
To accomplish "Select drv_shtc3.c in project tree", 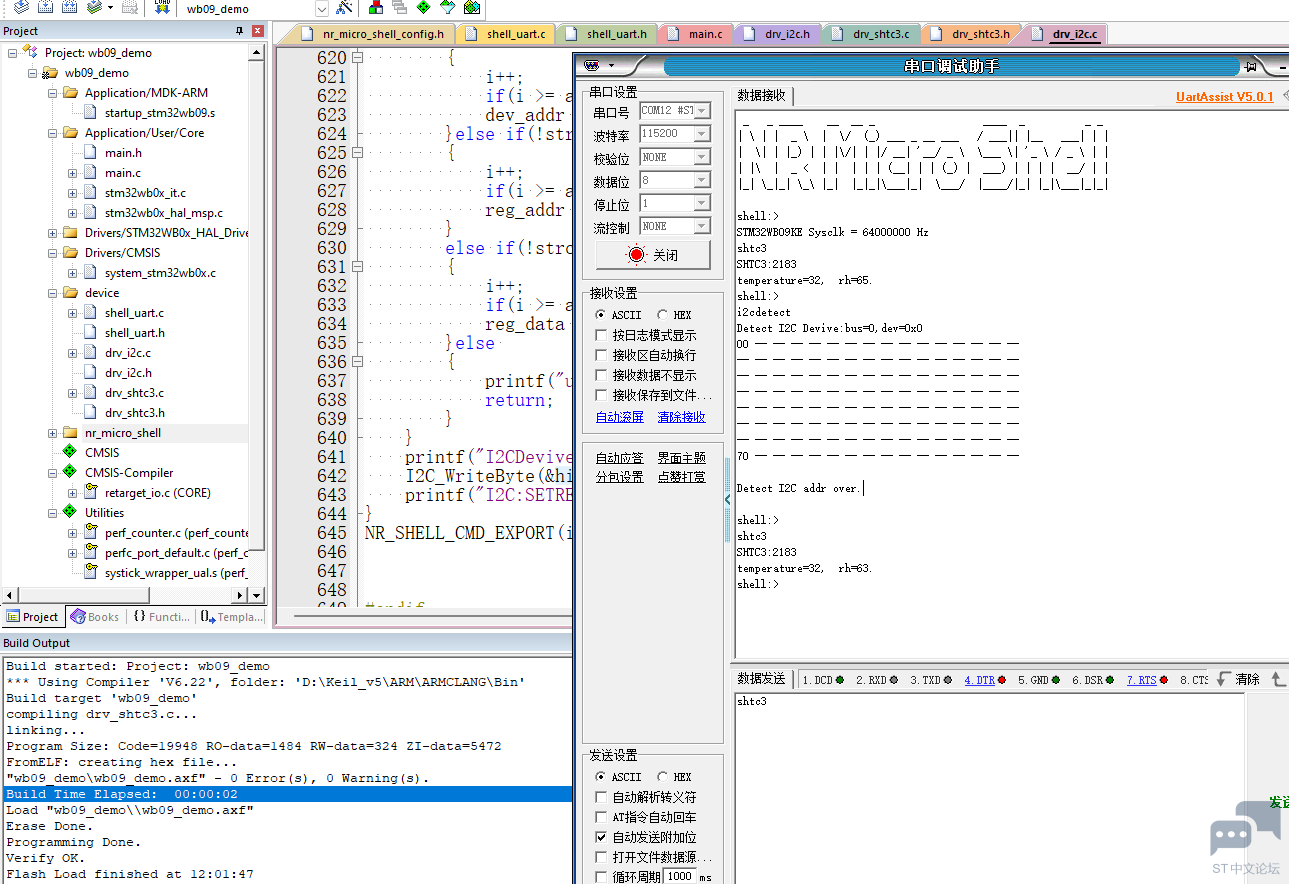I will [134, 392].
